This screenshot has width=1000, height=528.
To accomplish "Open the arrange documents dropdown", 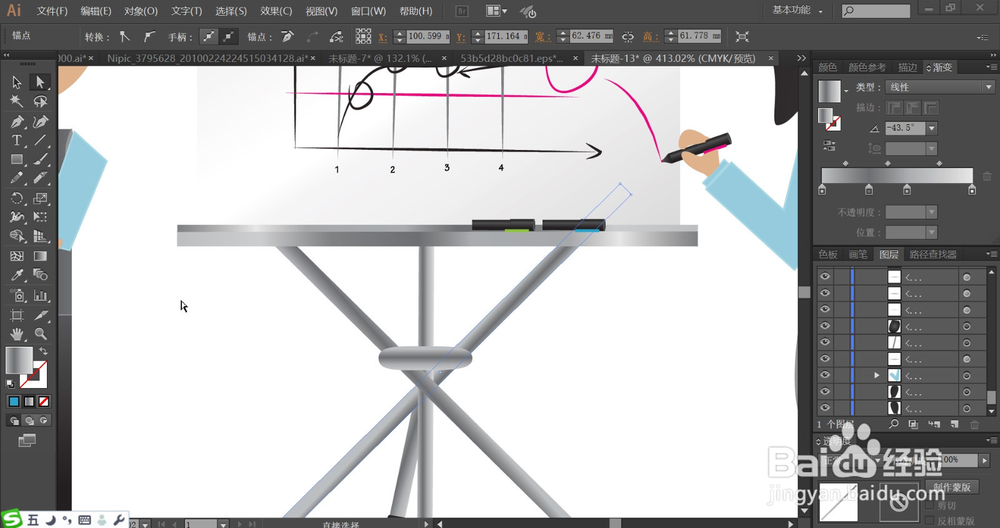I will (497, 11).
